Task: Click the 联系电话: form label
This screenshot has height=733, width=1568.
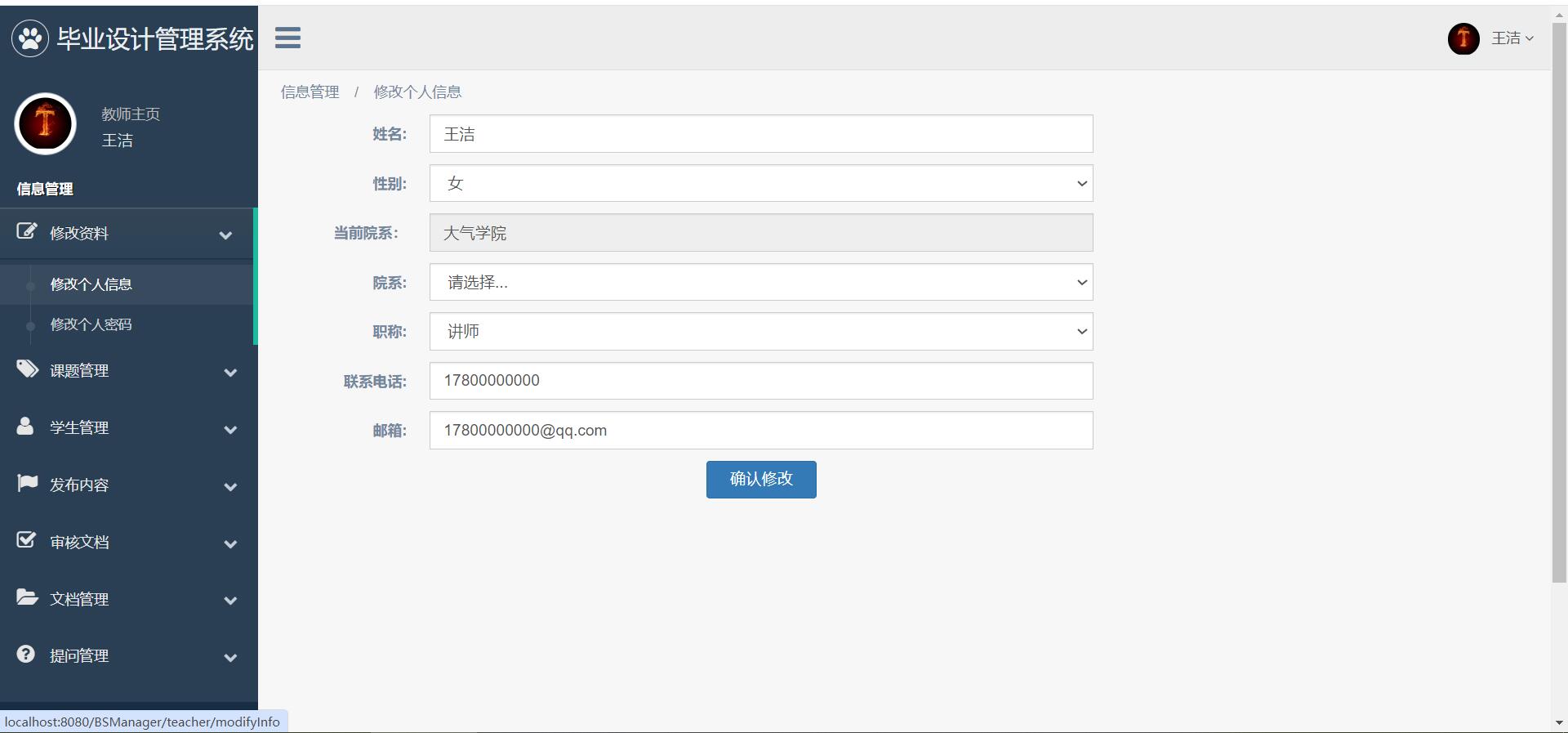Action: pos(375,382)
